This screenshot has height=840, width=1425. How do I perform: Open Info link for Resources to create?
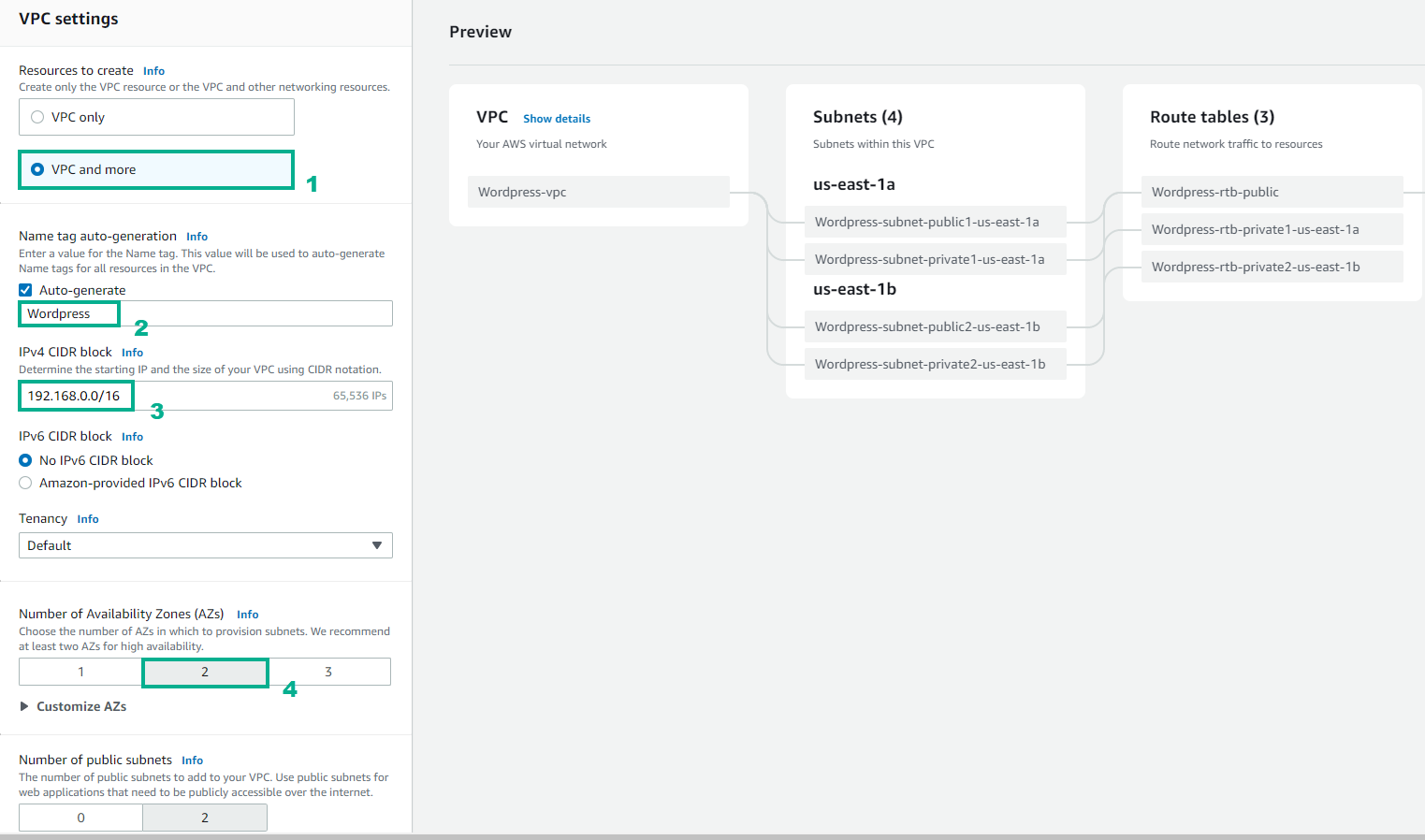point(153,71)
